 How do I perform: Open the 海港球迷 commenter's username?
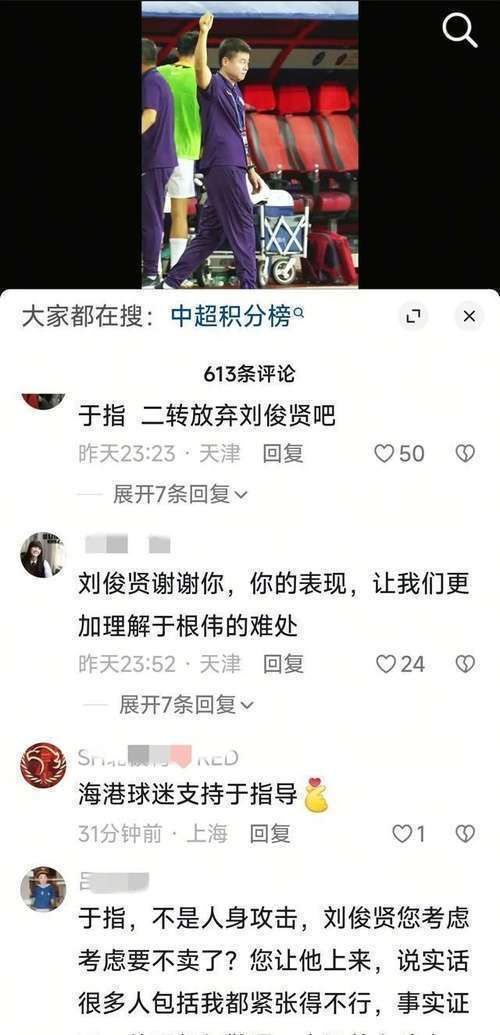[x=158, y=758]
